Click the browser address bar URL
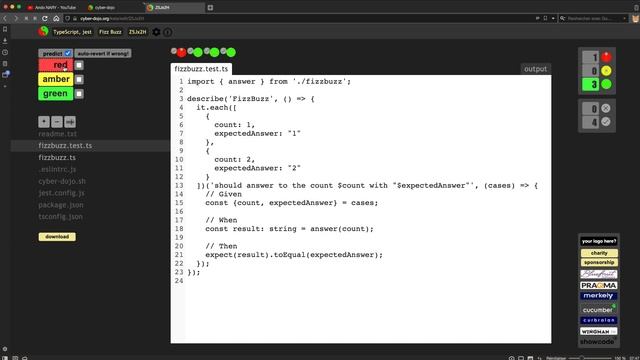The width and height of the screenshot is (640, 360). click(112, 18)
